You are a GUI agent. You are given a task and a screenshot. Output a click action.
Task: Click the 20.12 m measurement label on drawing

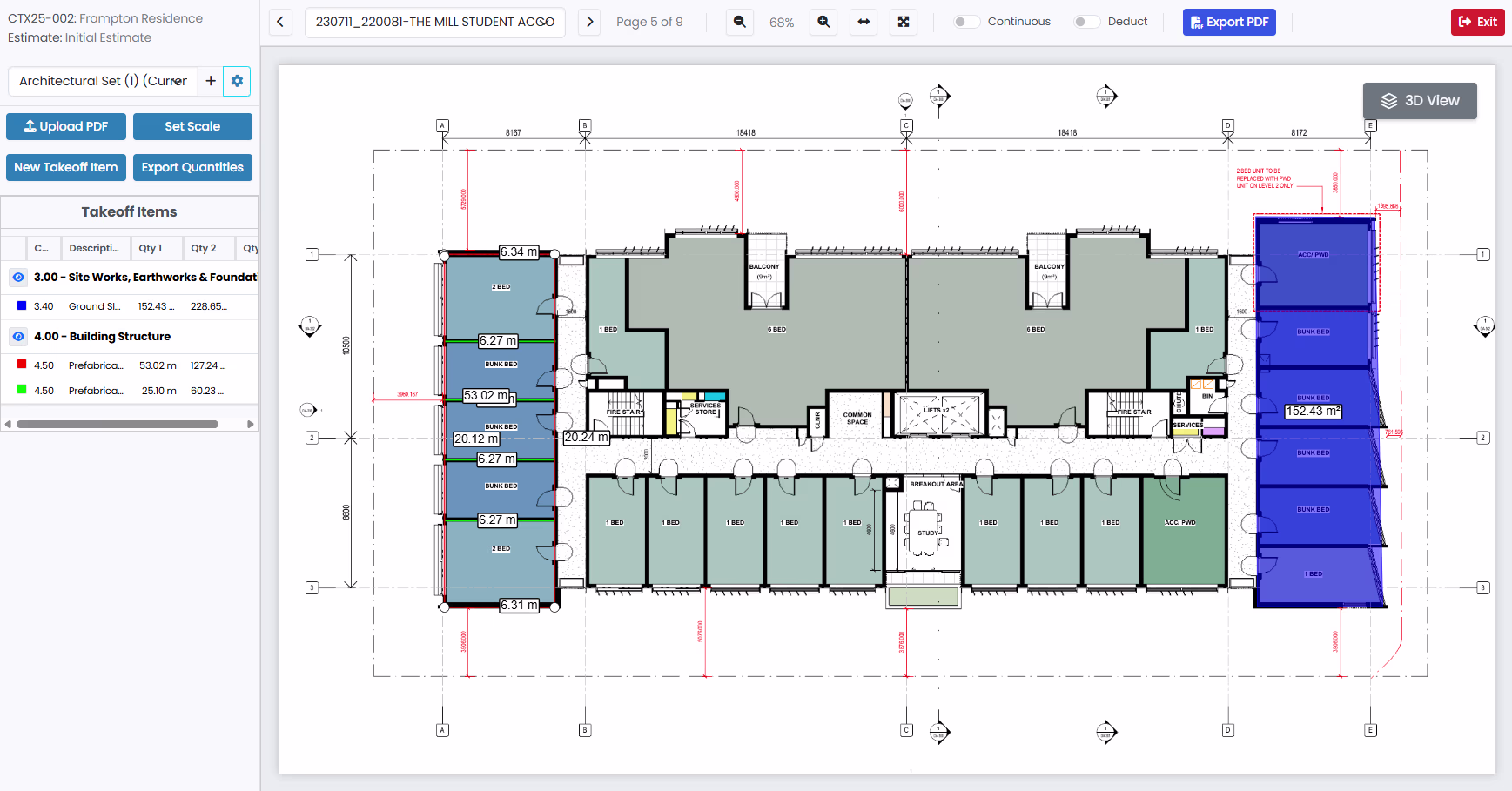[476, 439]
